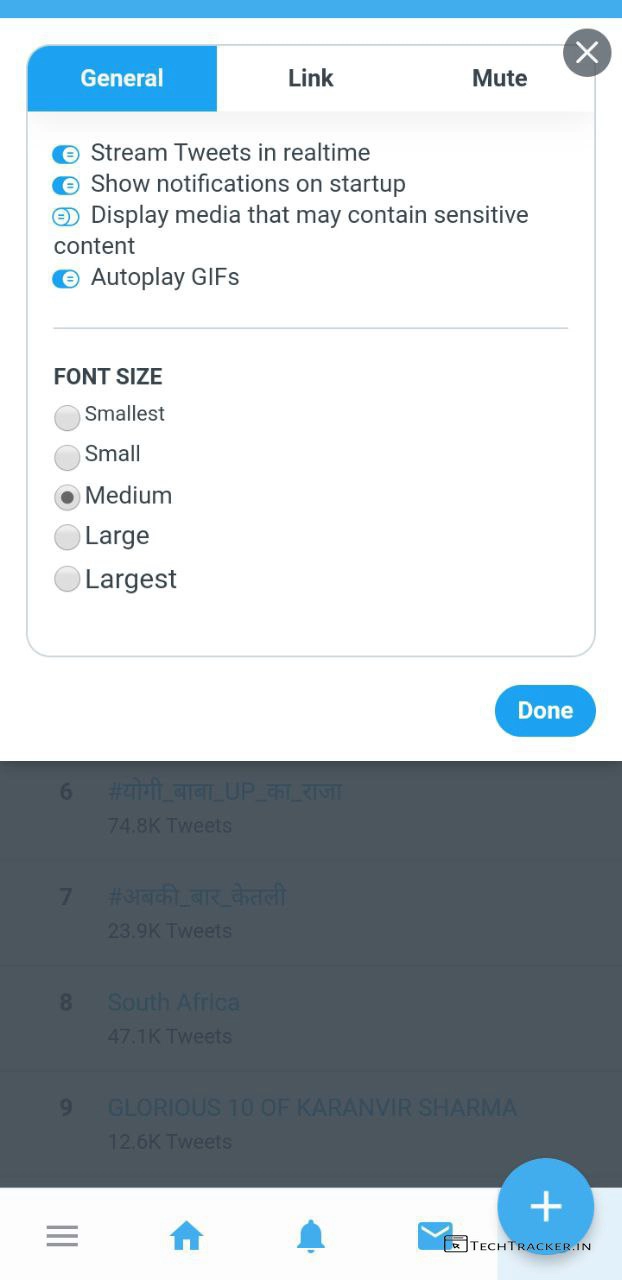Select the General tab
622x1280 pixels.
(x=122, y=78)
